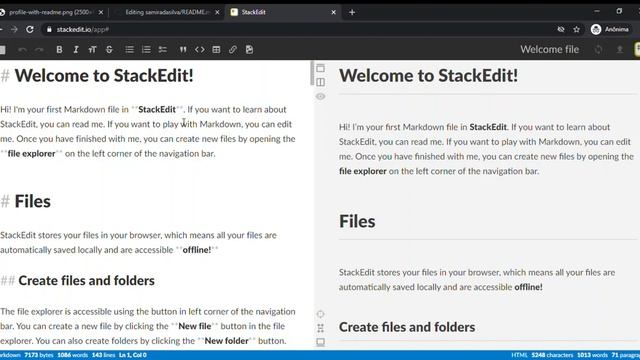Close the Editing samiradasilva/README tab
The width and height of the screenshot is (640, 360).
pyautogui.click(x=217, y=12)
